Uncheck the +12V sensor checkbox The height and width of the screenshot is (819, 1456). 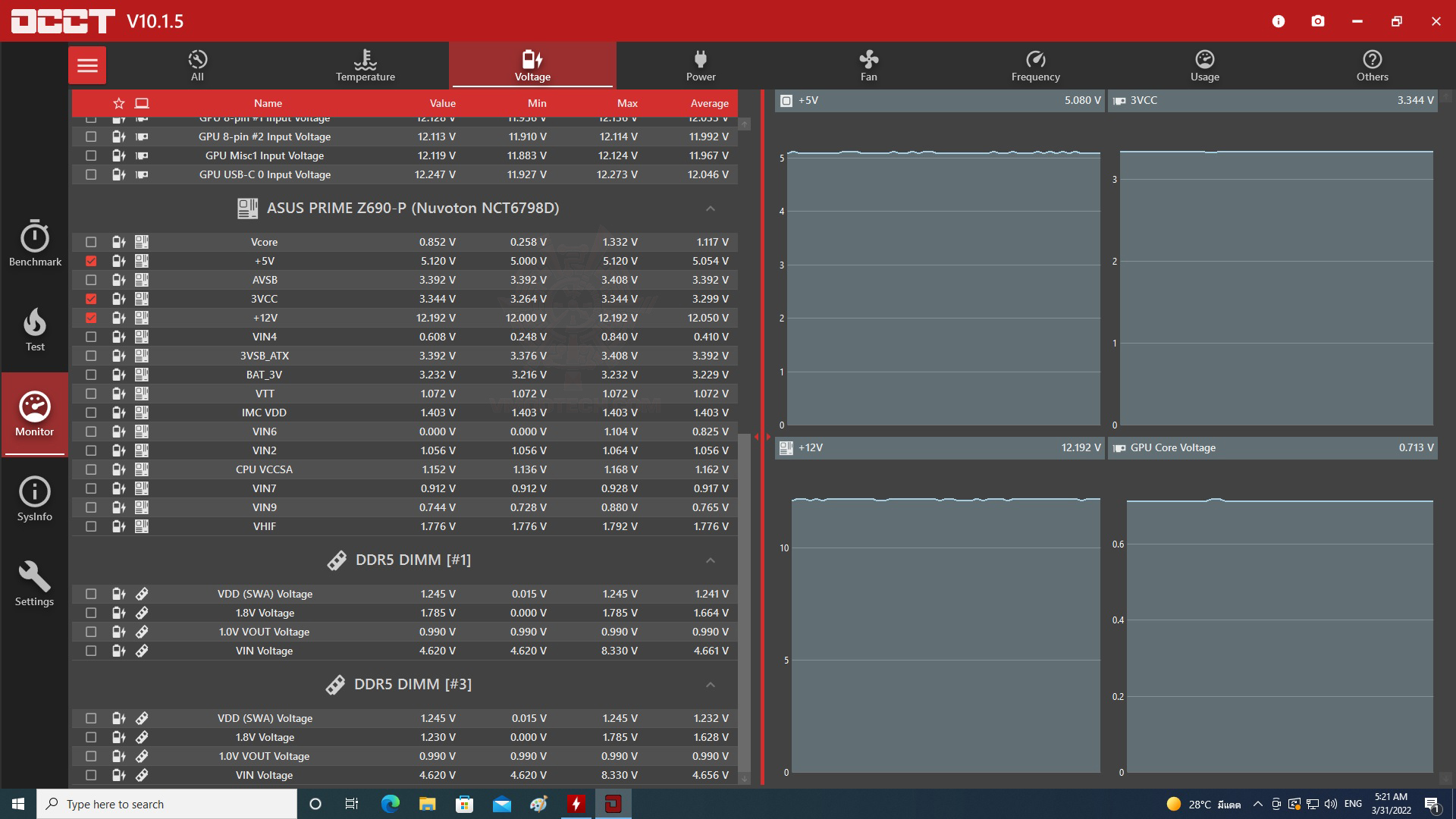pyautogui.click(x=91, y=318)
